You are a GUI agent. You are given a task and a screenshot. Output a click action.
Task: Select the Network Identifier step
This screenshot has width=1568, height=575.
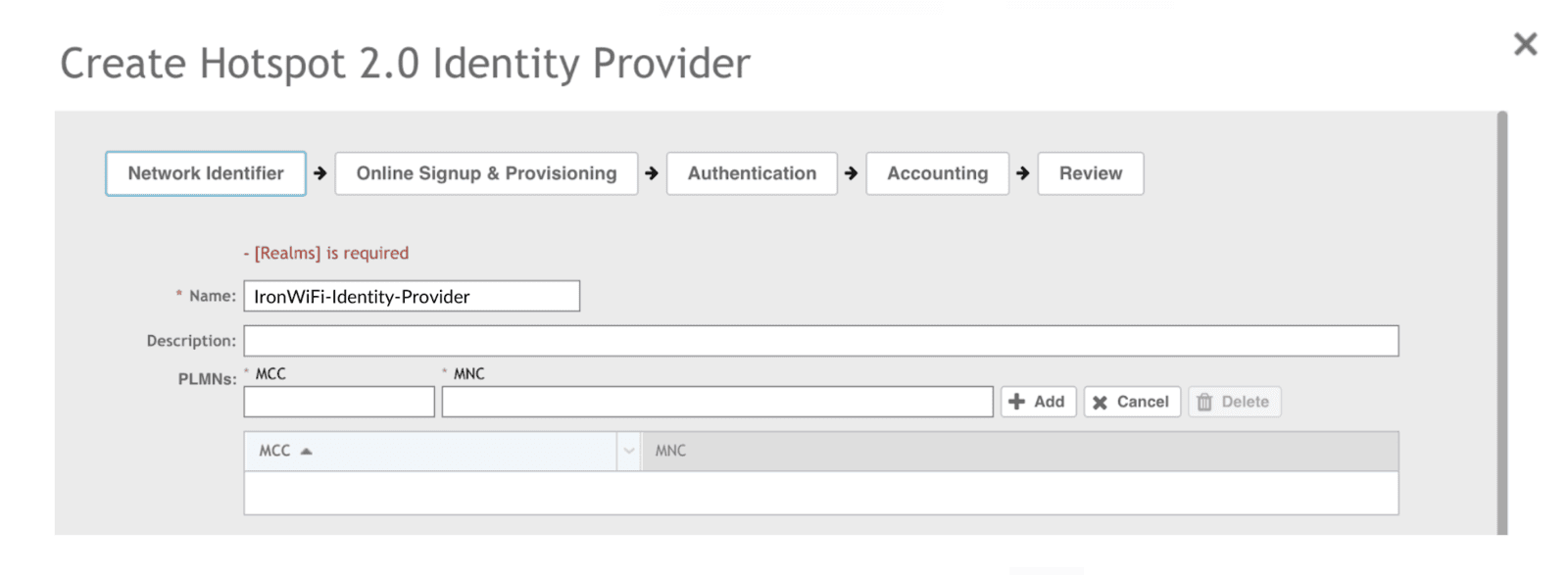(206, 173)
